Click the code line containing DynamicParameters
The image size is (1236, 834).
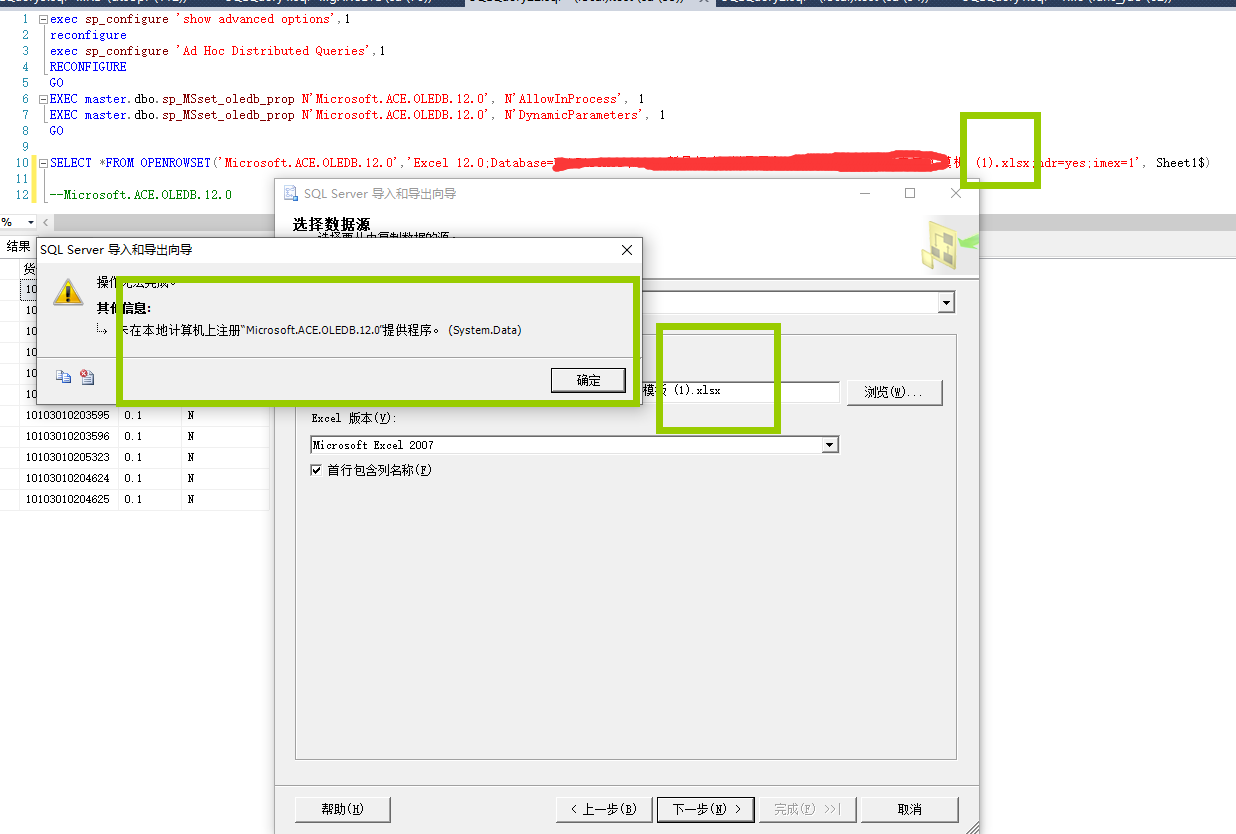click(x=357, y=115)
